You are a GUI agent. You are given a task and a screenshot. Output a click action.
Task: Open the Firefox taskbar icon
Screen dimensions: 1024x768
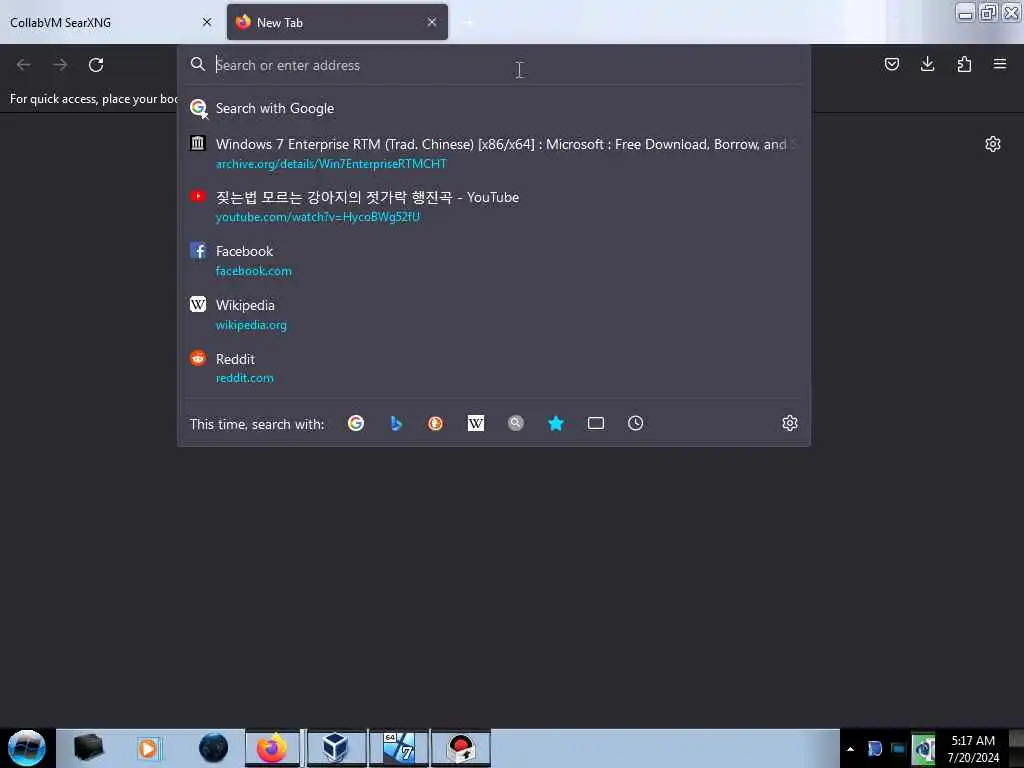[x=272, y=748]
